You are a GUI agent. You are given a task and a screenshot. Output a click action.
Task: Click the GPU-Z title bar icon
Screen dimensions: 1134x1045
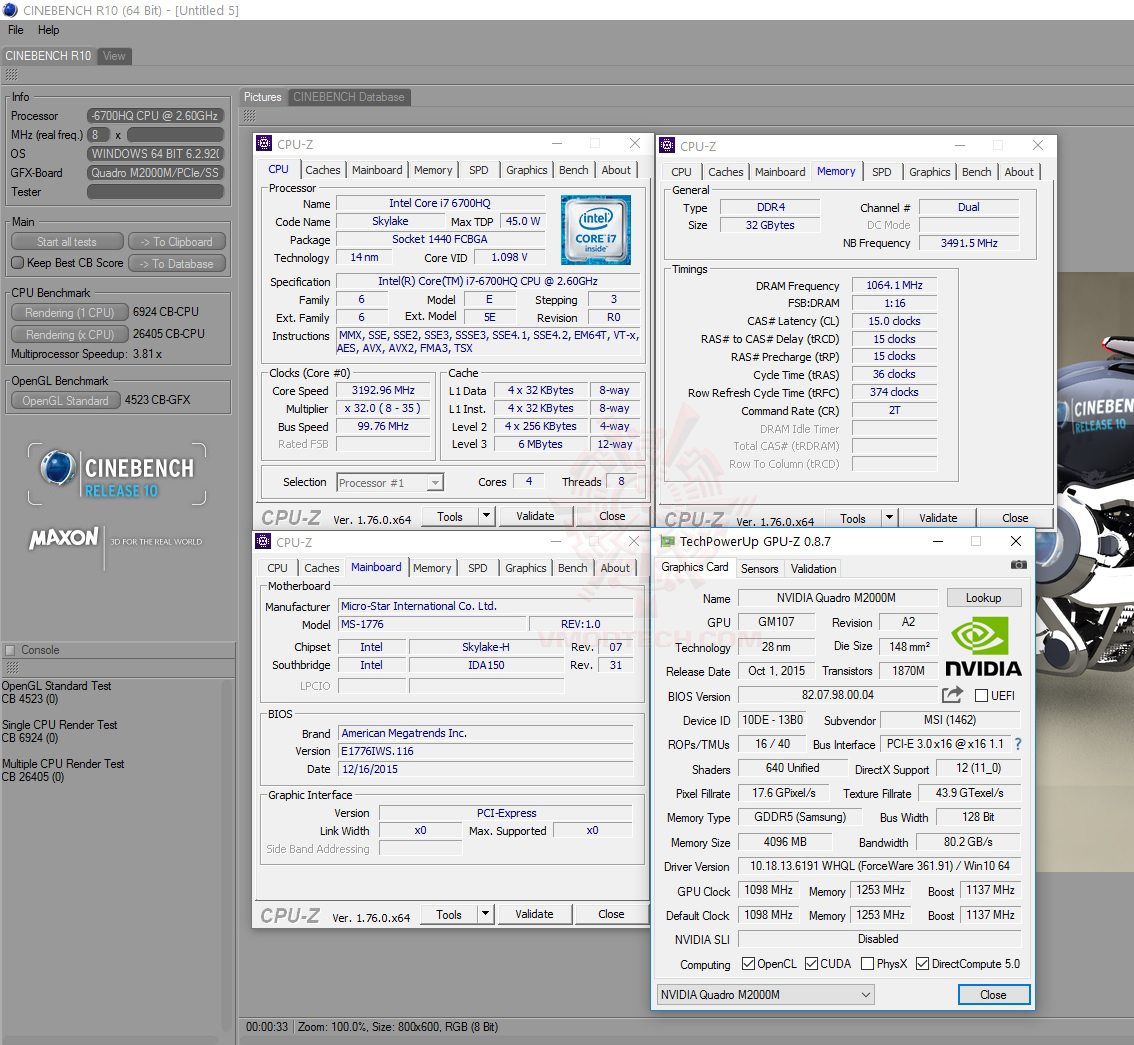point(667,541)
